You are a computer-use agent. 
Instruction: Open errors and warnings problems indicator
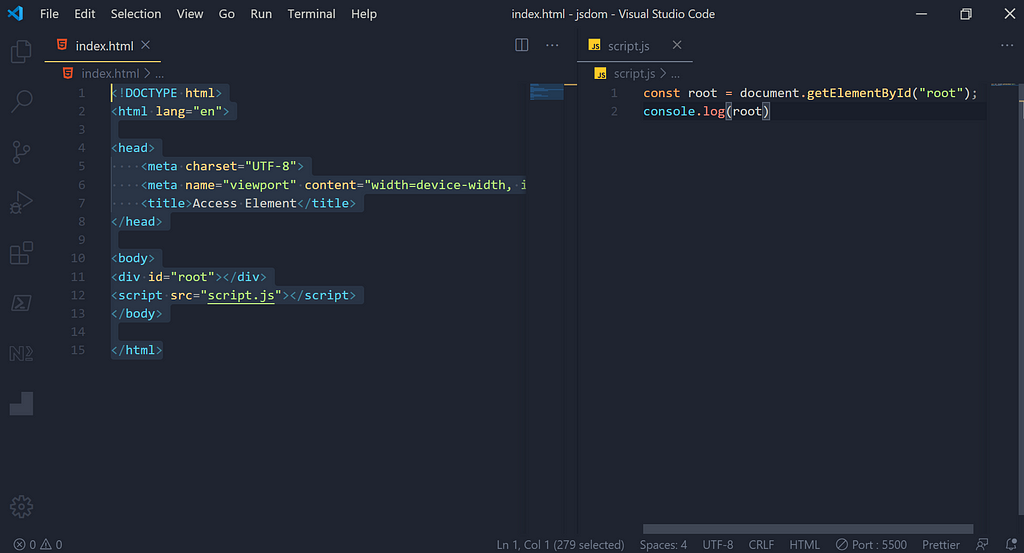[38, 545]
